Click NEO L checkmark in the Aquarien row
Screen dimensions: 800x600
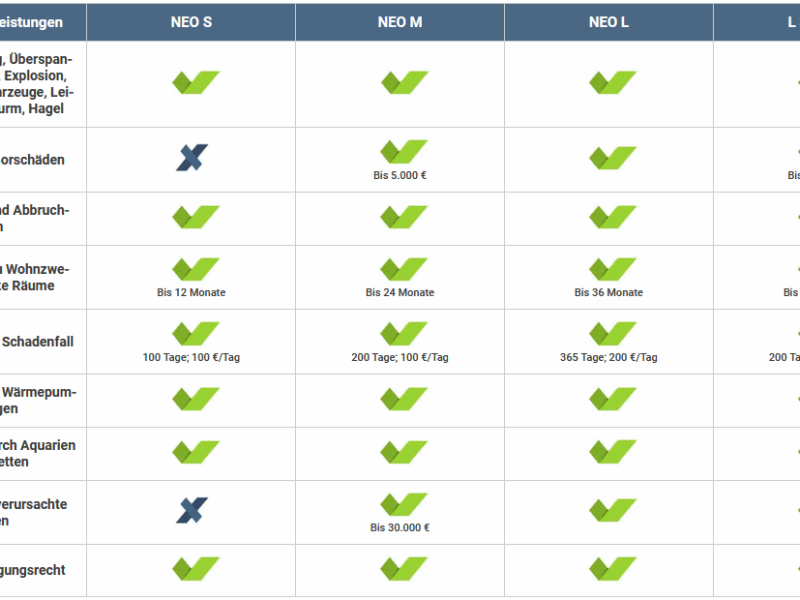pyautogui.click(x=612, y=452)
